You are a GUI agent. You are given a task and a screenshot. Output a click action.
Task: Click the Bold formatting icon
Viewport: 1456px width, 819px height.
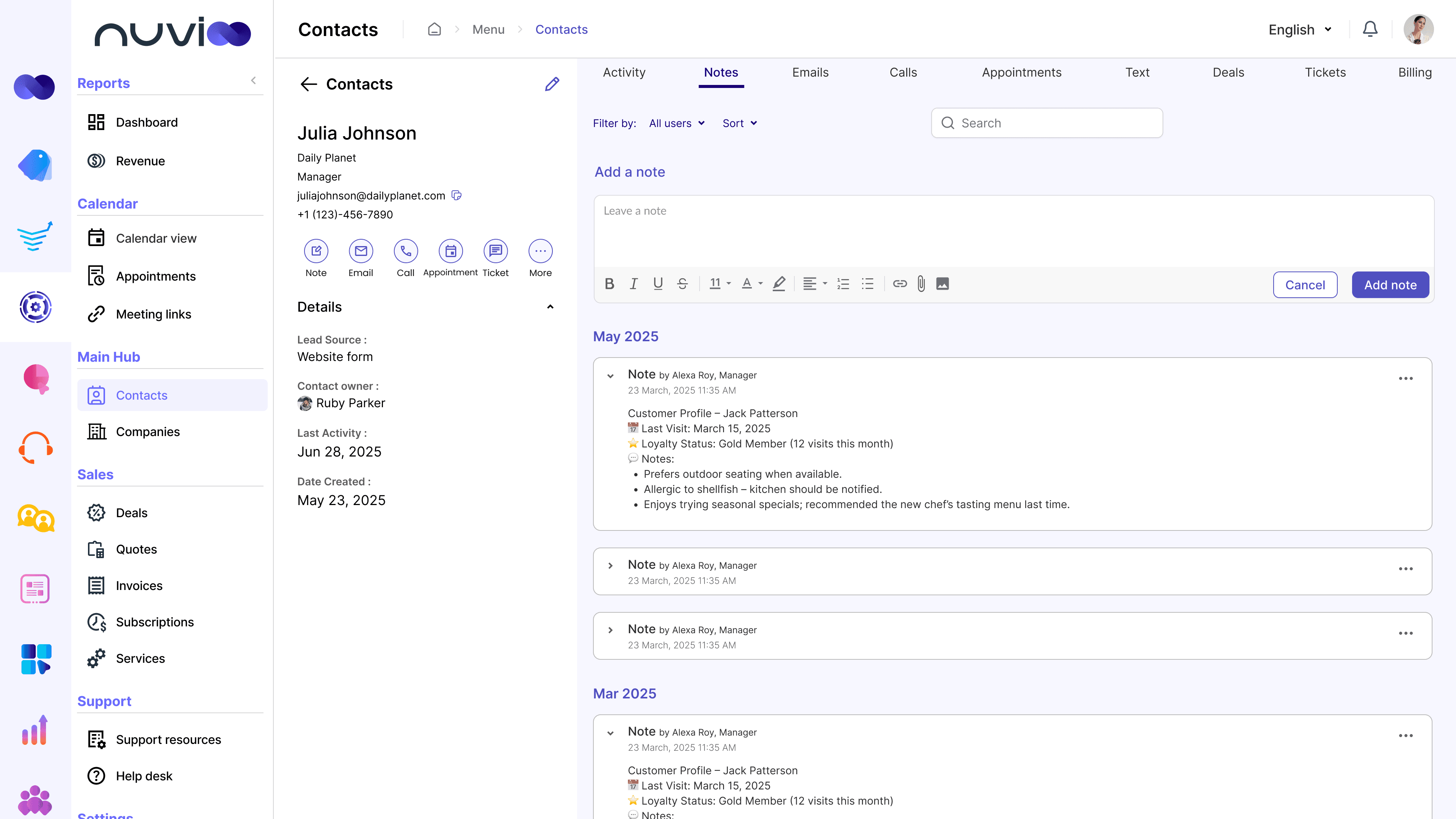pyautogui.click(x=609, y=284)
